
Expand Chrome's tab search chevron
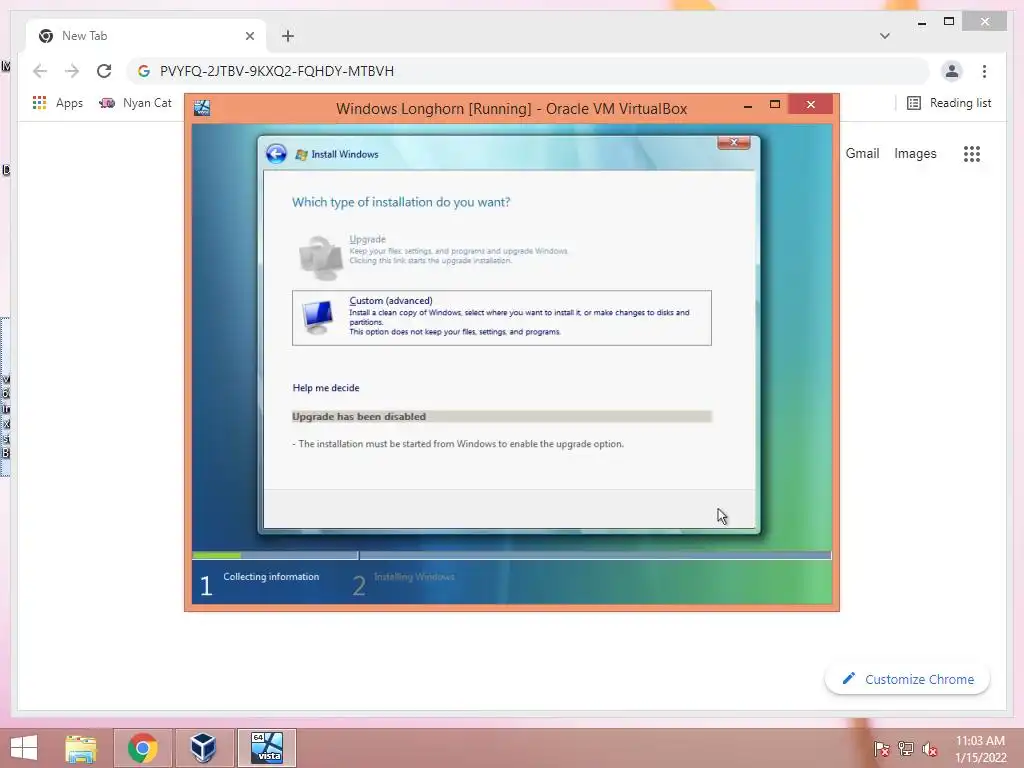[x=884, y=36]
